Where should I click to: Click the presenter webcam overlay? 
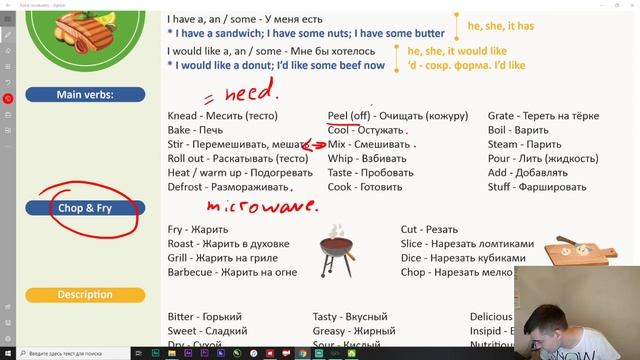577,313
